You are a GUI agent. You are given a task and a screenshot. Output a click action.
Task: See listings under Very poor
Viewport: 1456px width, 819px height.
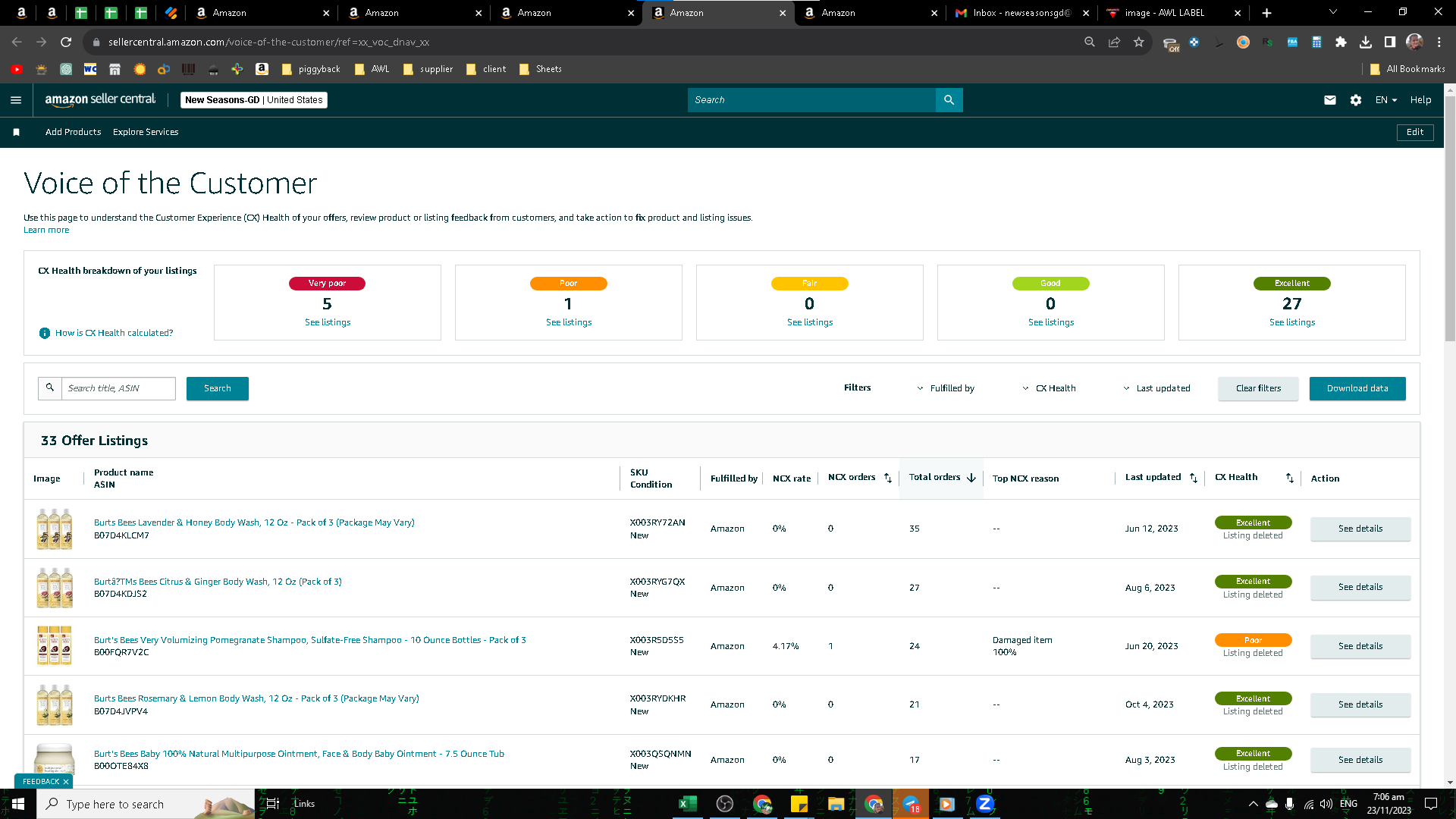point(328,322)
